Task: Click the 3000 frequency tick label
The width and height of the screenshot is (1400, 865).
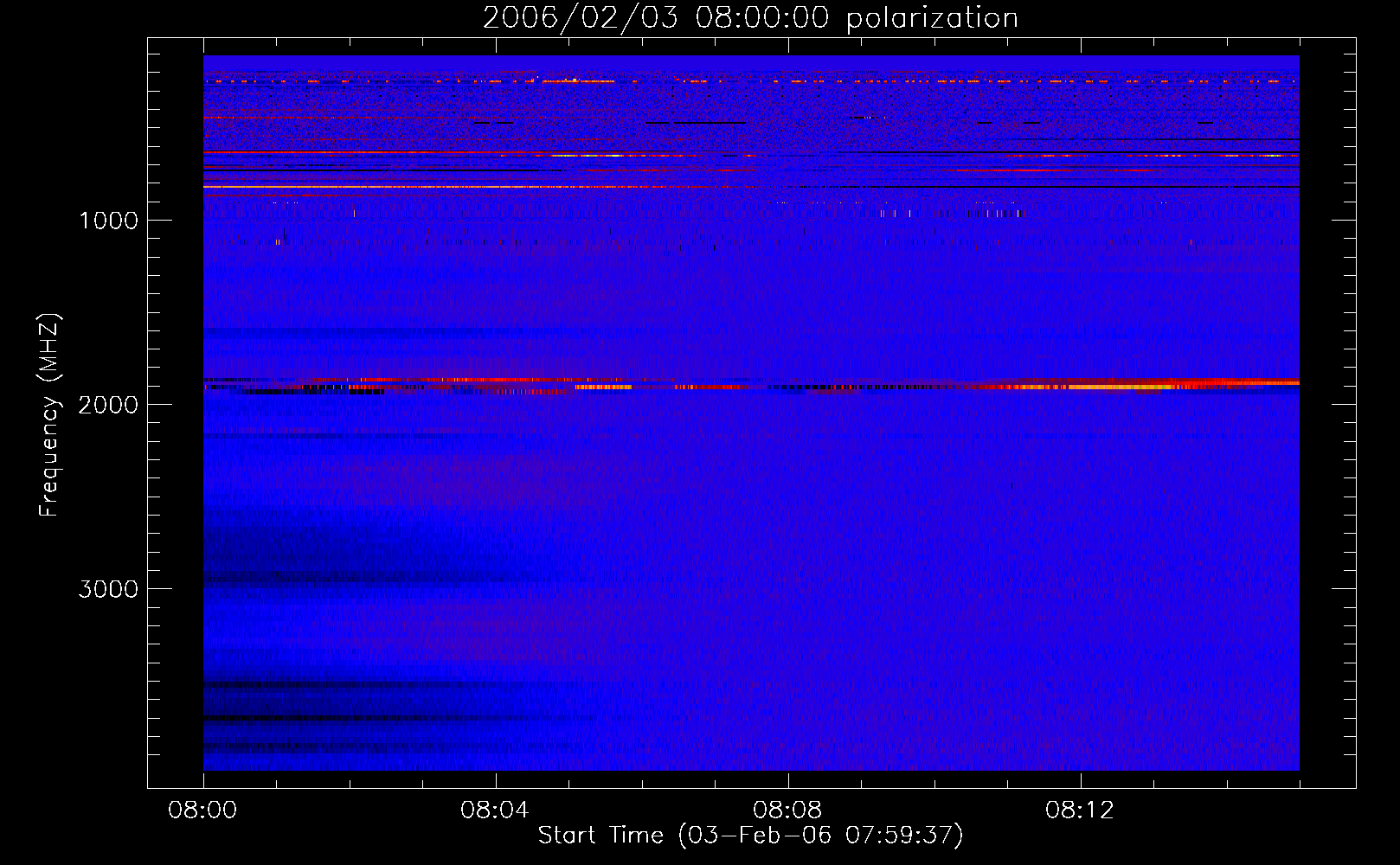Action: pos(108,589)
